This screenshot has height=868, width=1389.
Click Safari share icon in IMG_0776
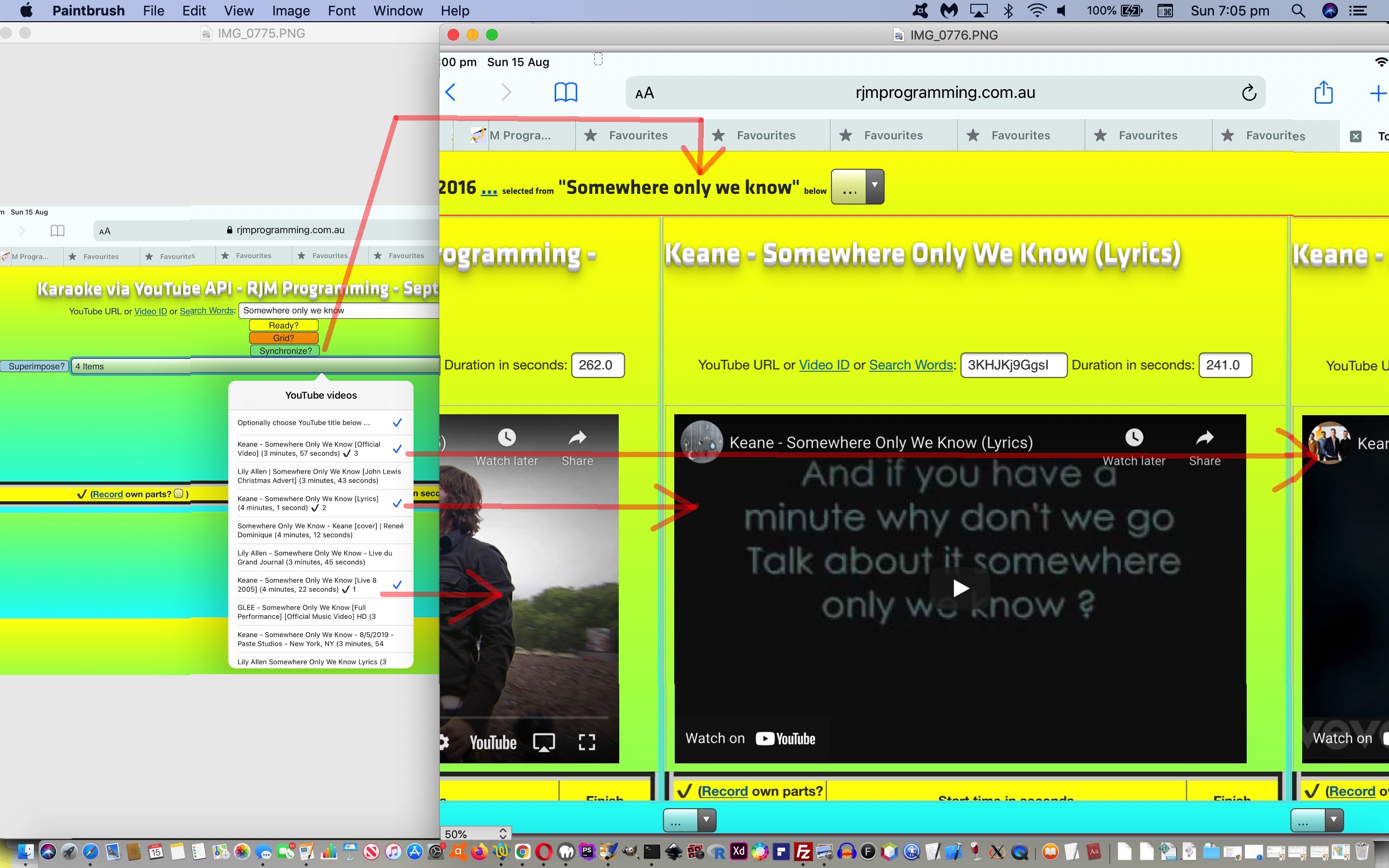click(x=1323, y=93)
